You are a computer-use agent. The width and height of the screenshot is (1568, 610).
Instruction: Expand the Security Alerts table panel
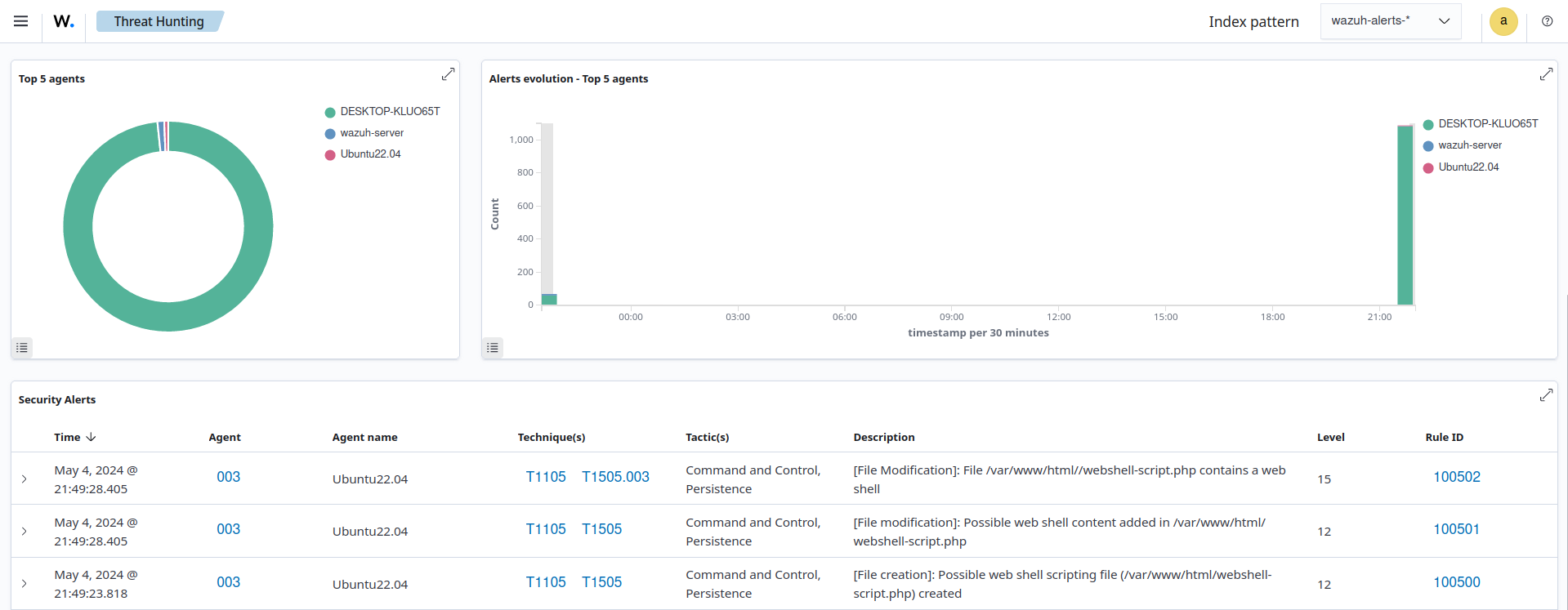click(1546, 395)
